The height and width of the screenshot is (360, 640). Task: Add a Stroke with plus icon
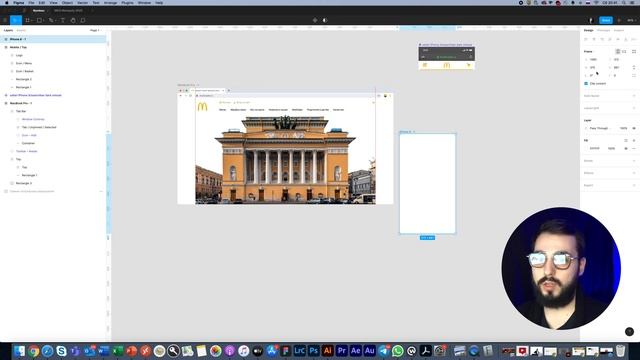[x=634, y=160]
